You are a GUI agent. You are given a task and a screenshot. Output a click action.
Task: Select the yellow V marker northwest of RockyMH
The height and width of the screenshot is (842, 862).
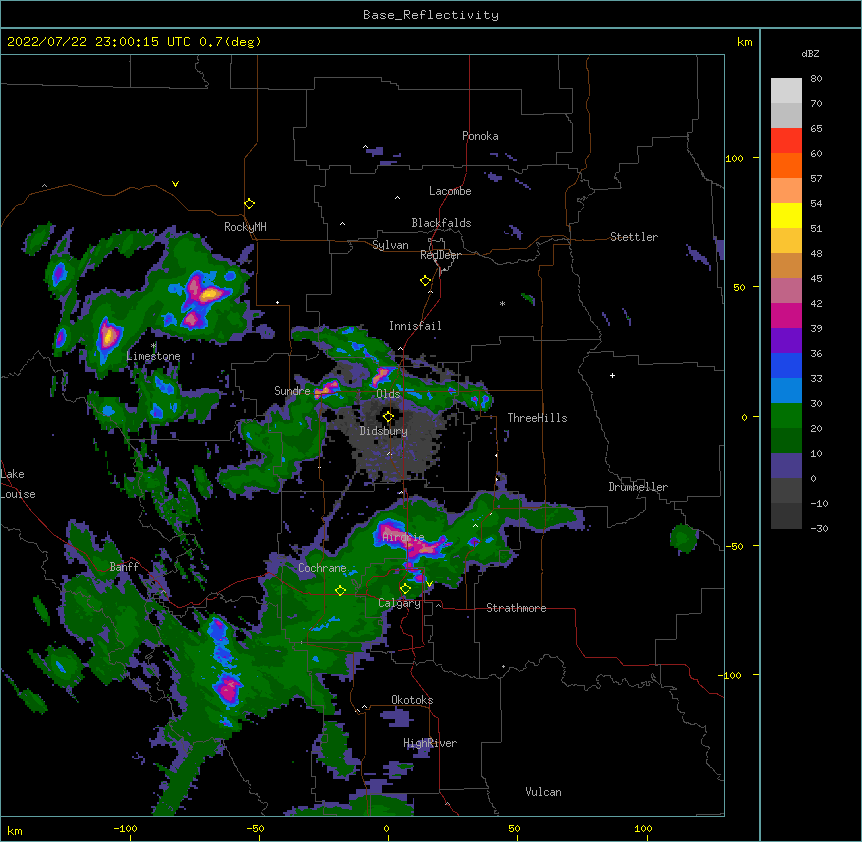[175, 184]
